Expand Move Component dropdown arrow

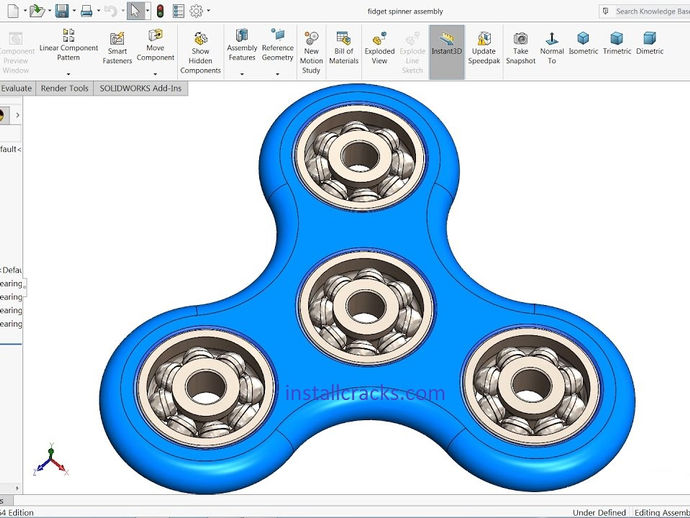tap(155, 74)
